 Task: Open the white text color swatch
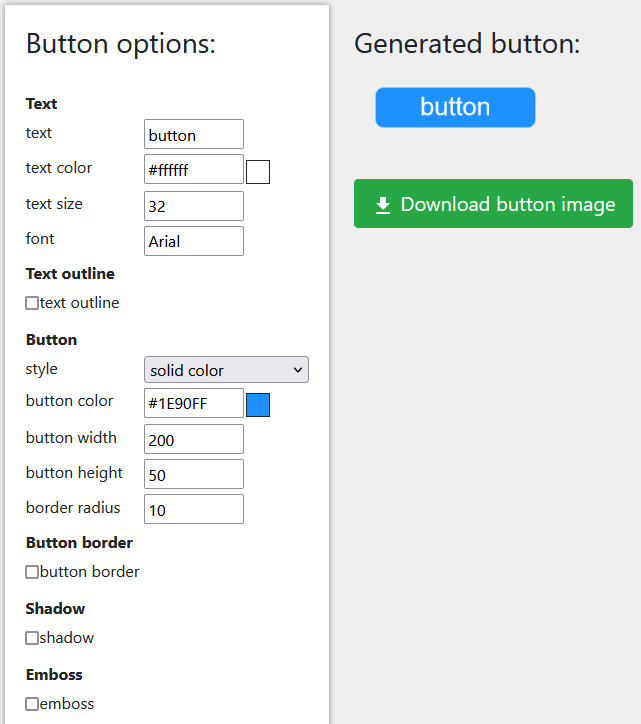click(x=258, y=172)
